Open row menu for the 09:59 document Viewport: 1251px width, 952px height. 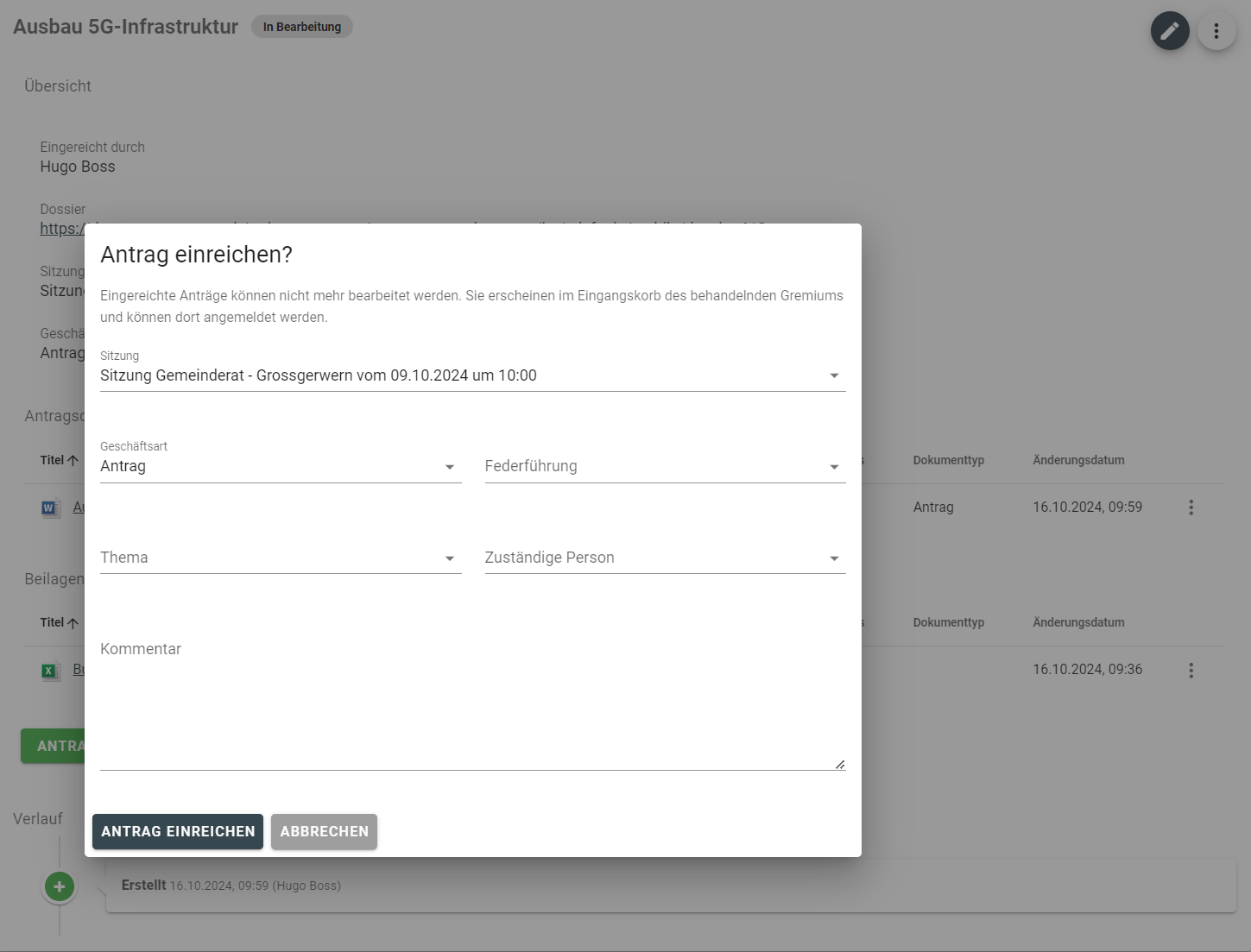point(1191,508)
